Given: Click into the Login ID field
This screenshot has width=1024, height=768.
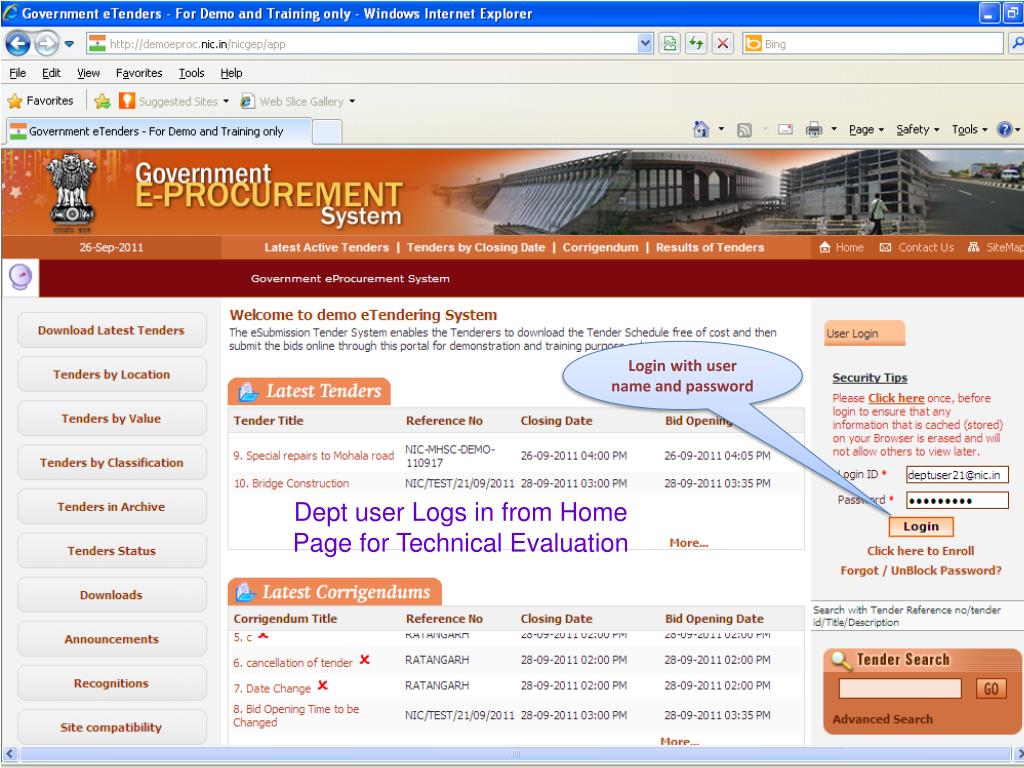Looking at the screenshot, I should tap(957, 475).
